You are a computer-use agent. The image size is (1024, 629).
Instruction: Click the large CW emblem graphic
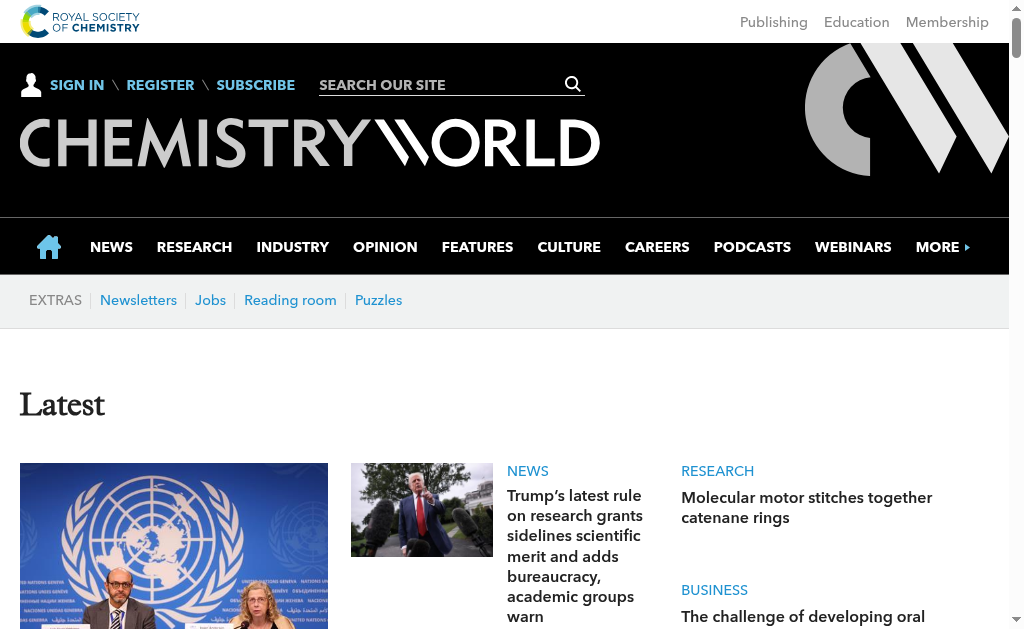point(906,109)
